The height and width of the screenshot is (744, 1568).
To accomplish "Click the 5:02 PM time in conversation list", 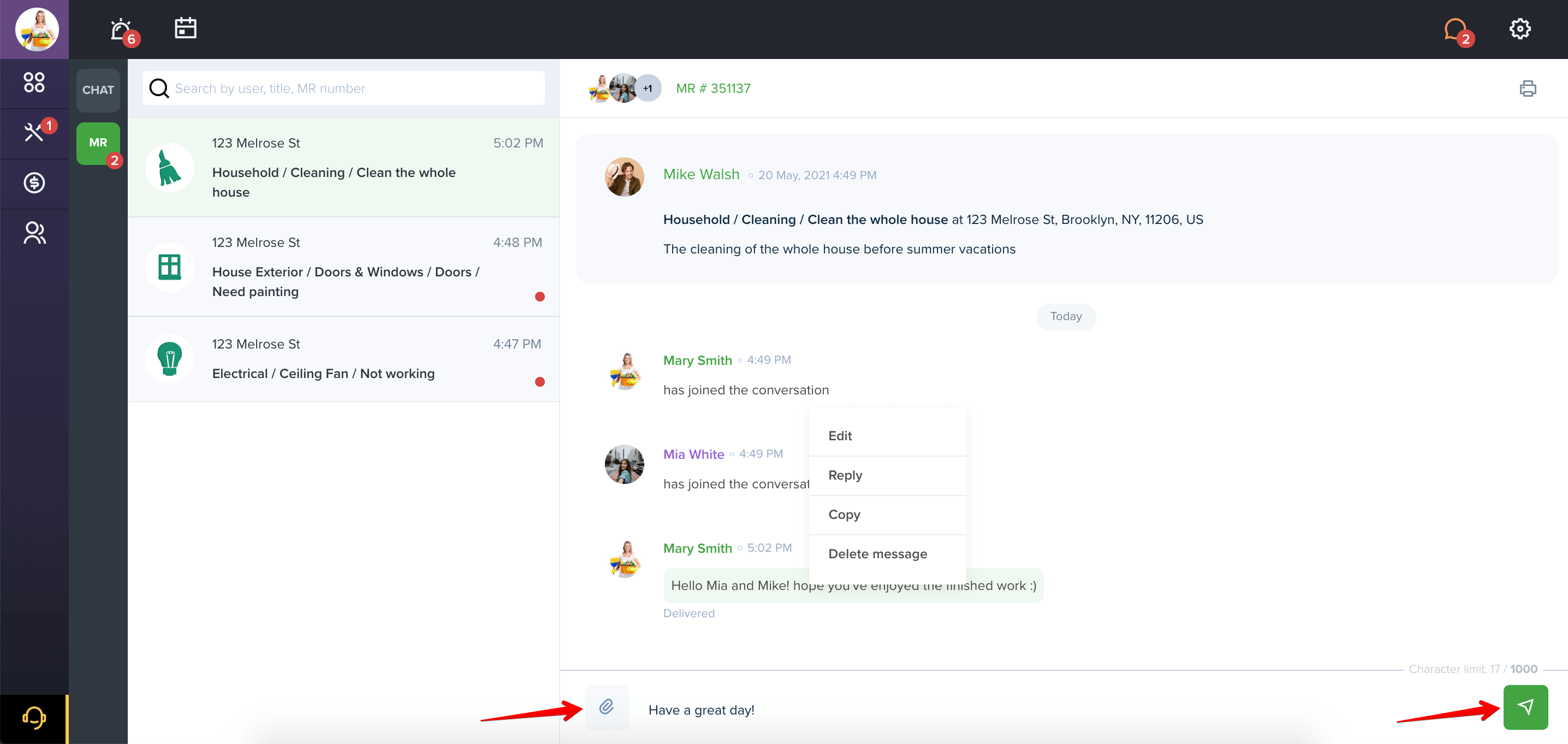I will tap(518, 143).
